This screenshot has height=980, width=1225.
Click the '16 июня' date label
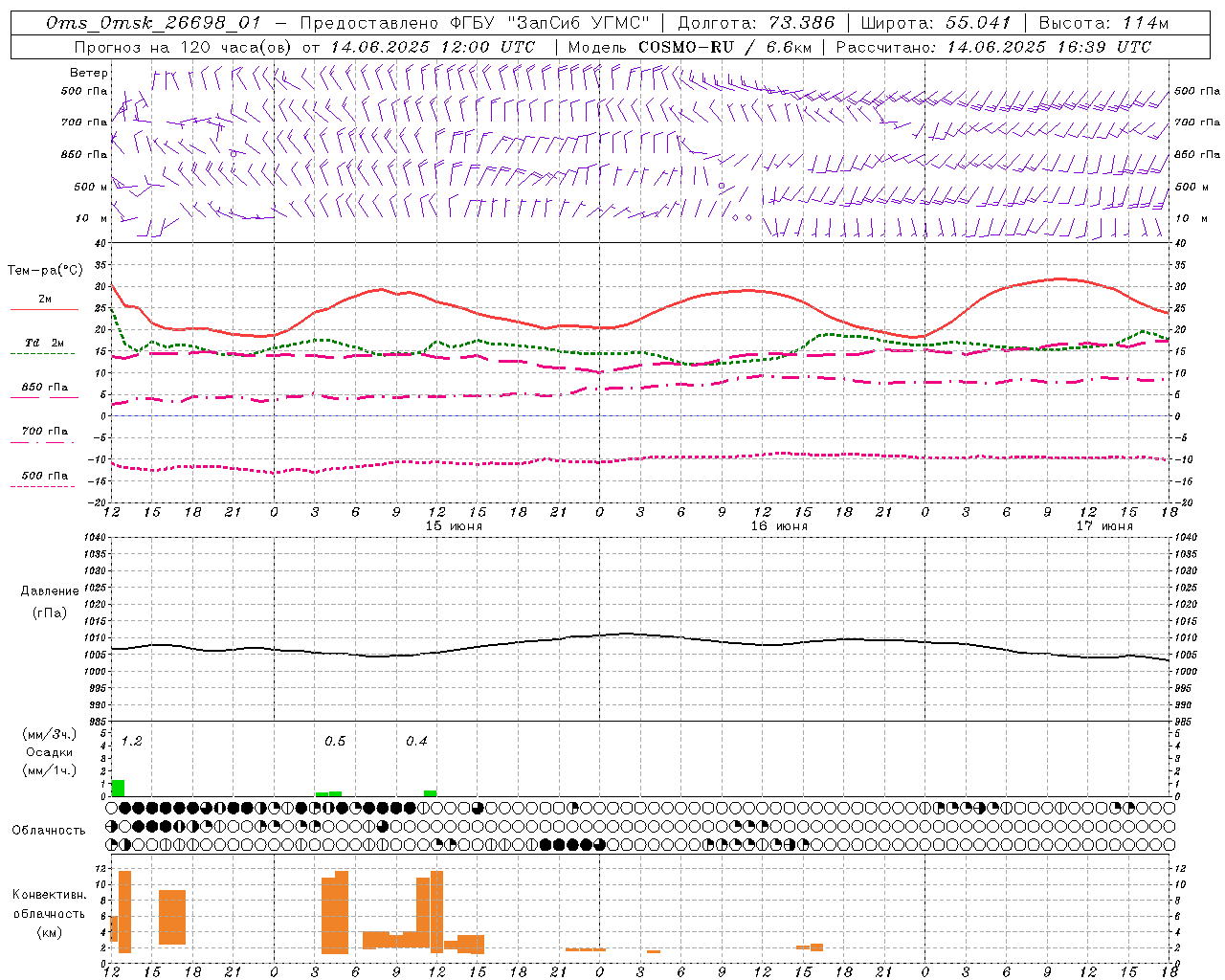tap(779, 526)
